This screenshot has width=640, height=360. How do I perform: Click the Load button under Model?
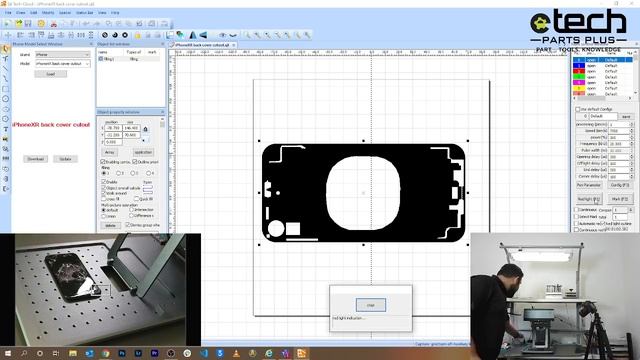pyautogui.click(x=51, y=74)
